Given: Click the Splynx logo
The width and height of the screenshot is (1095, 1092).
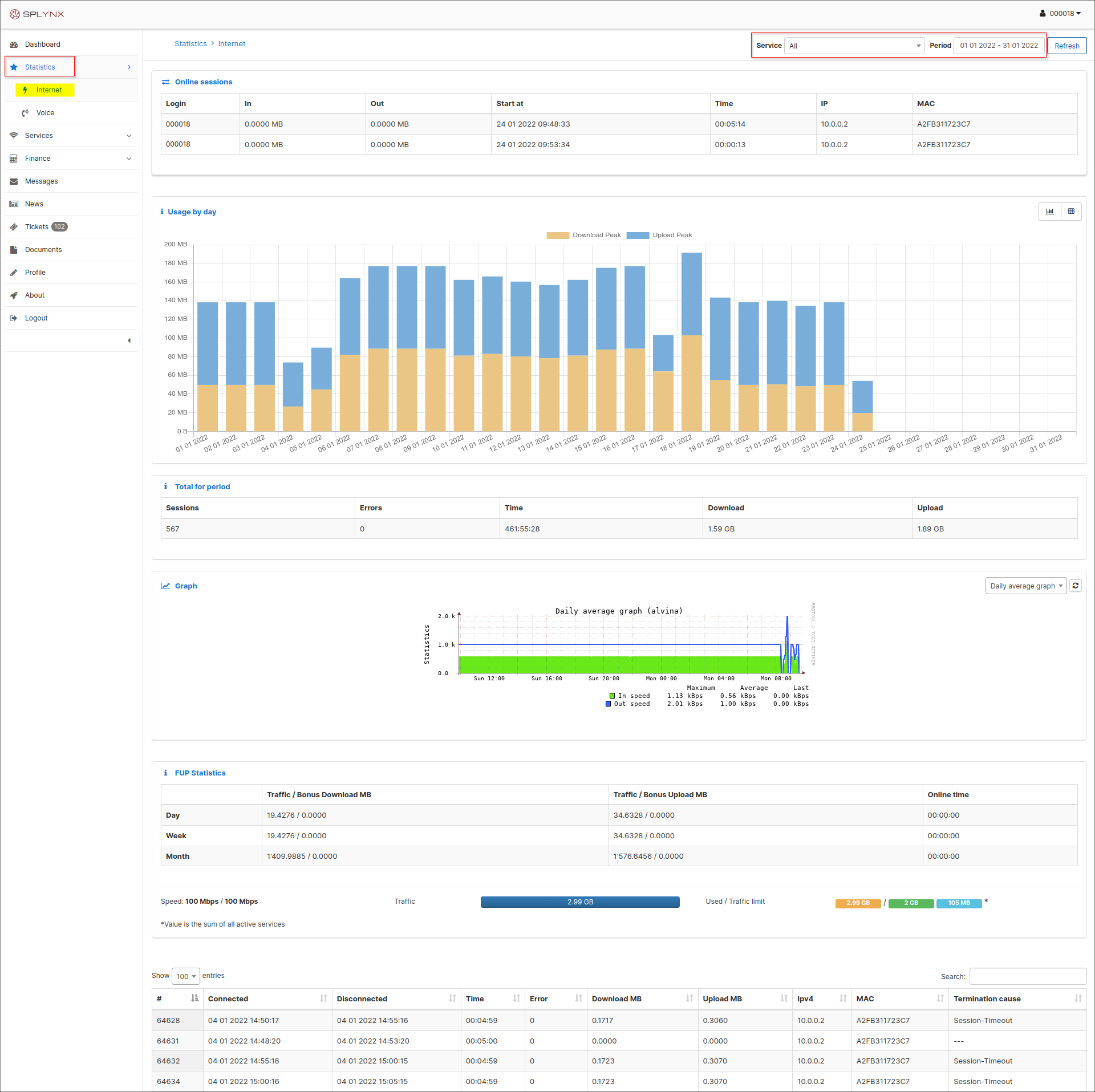Looking at the screenshot, I should click(37, 14).
